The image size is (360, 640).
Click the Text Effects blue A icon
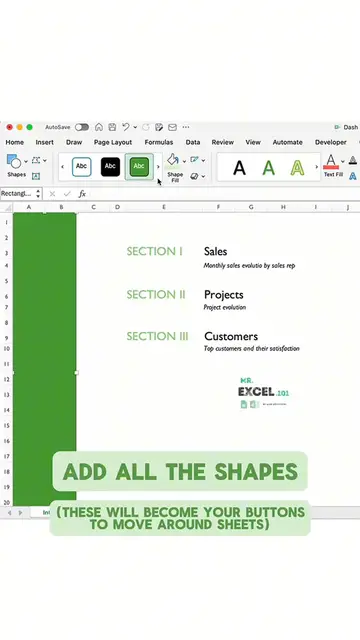(353, 176)
